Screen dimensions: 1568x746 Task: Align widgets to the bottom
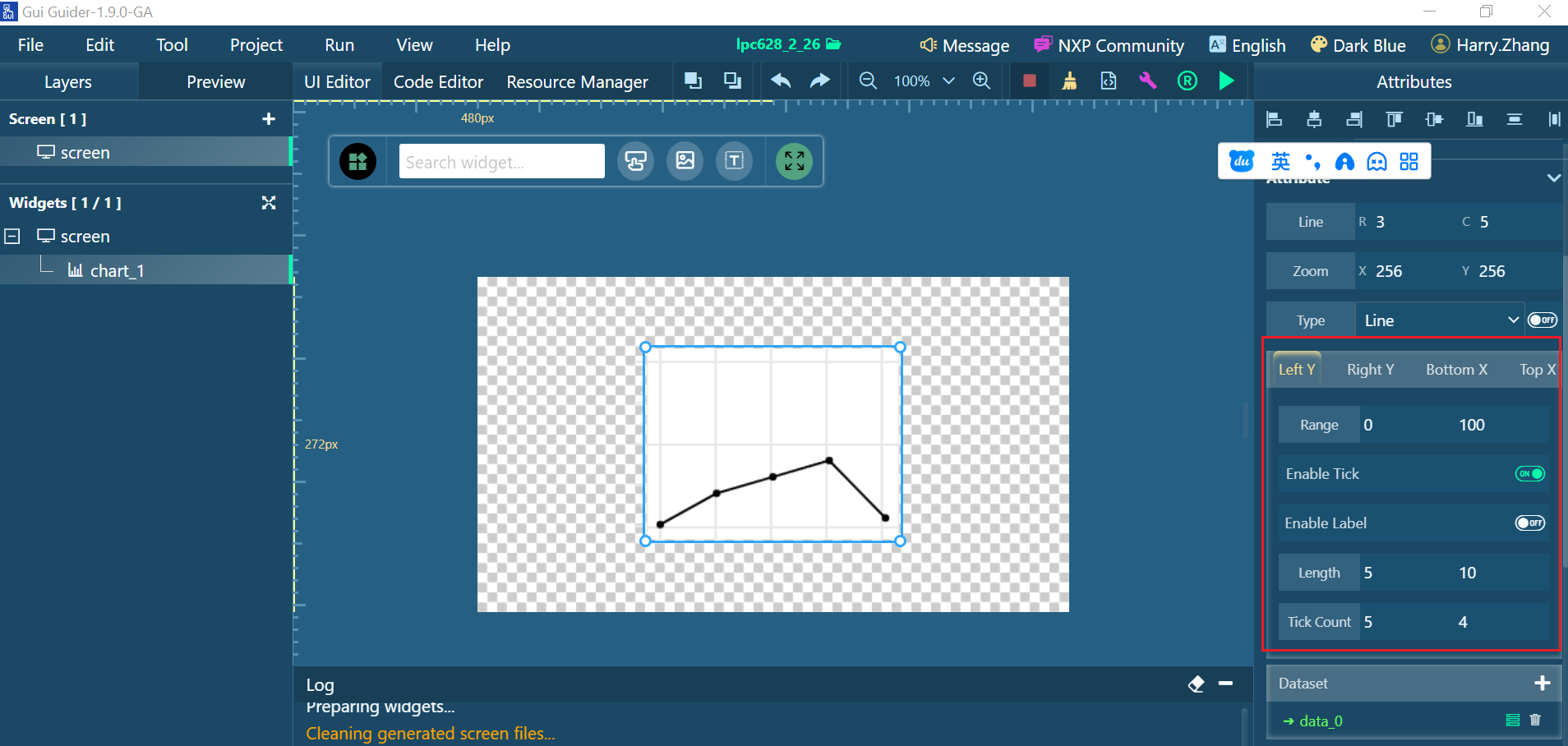tap(1475, 119)
